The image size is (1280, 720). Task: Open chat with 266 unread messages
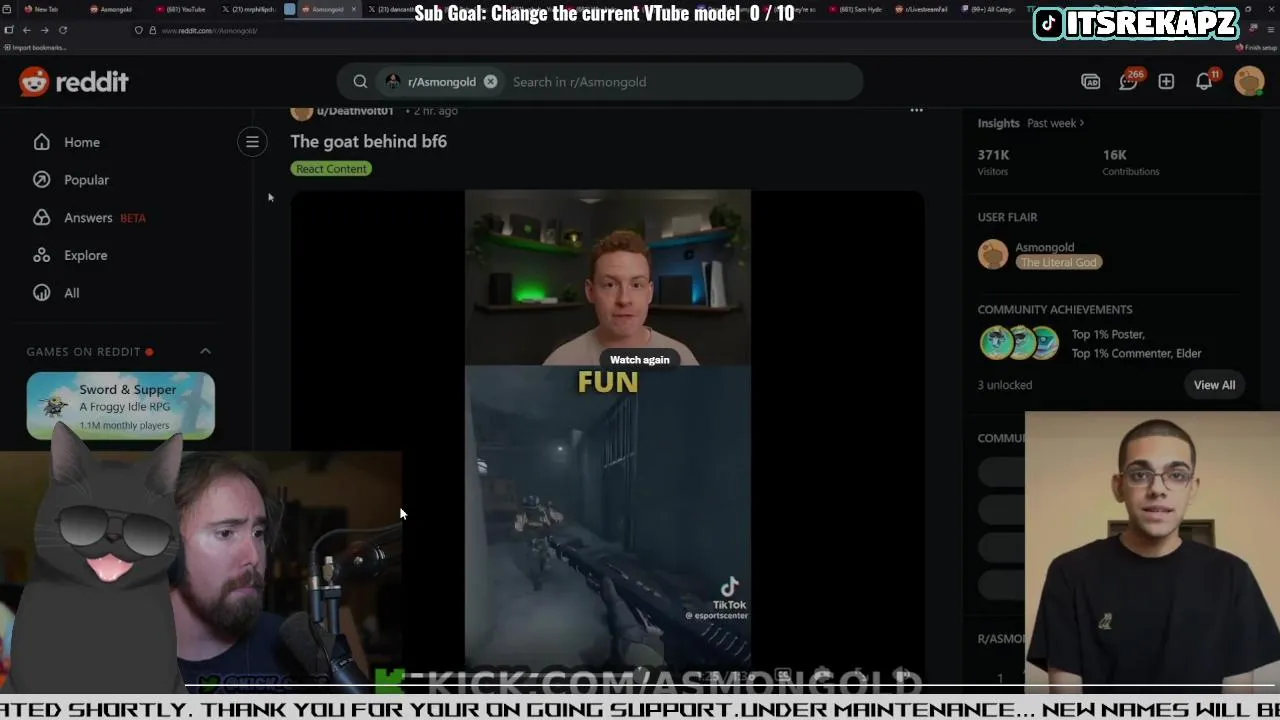[1129, 81]
